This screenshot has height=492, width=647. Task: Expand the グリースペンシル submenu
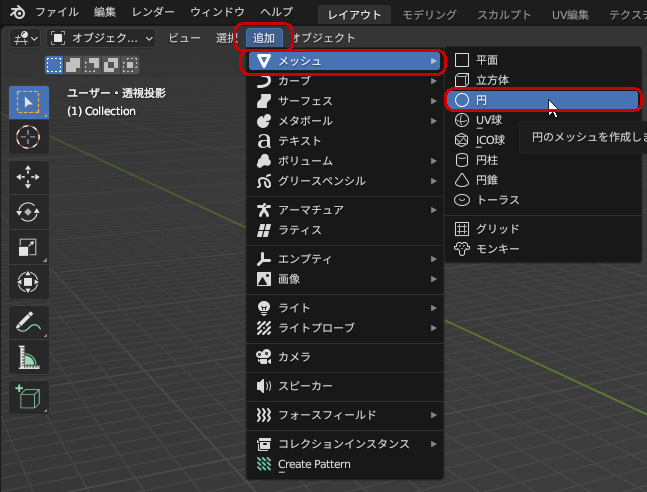(345, 181)
